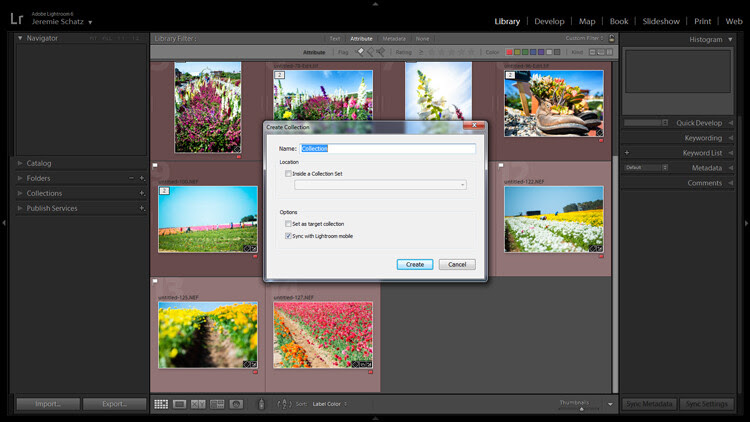
Task: Open Survey view in toolbar
Action: click(217, 404)
